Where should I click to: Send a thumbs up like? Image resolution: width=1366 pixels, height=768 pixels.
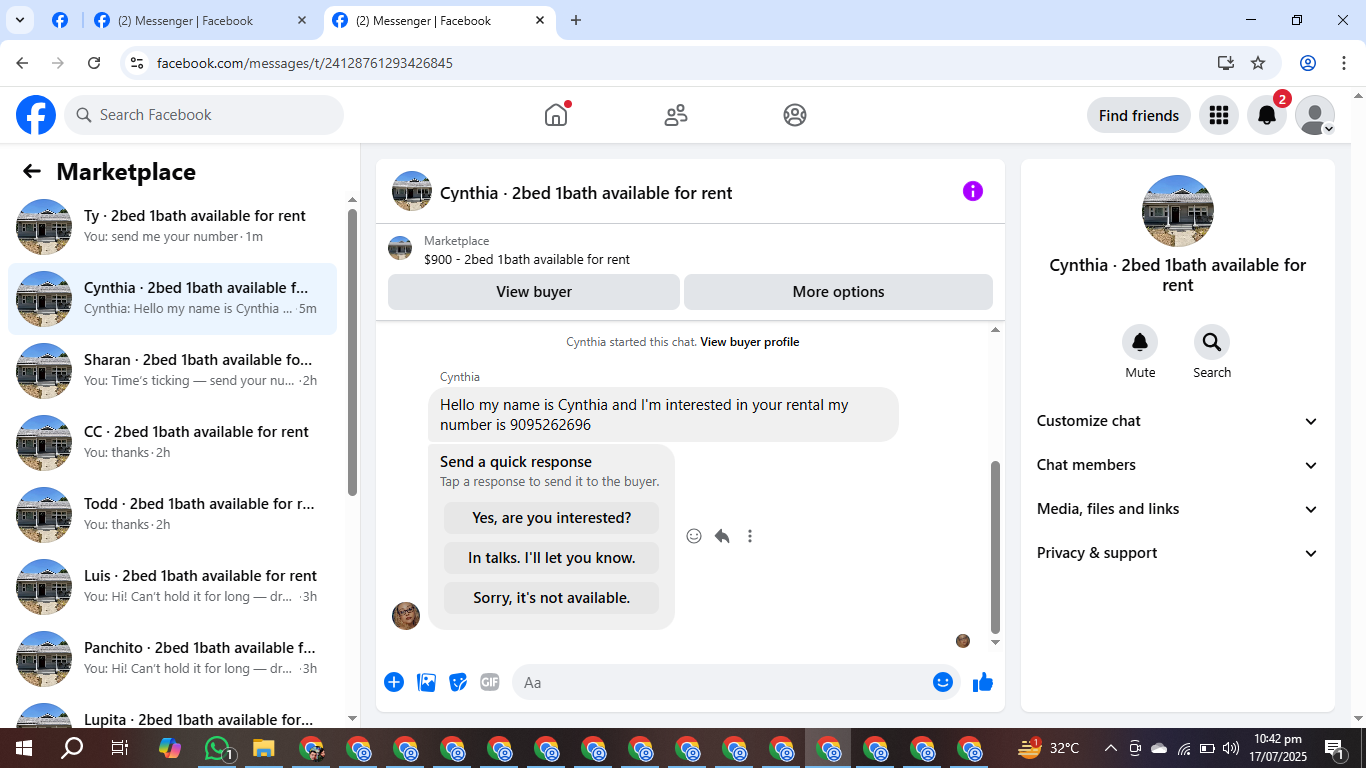tap(983, 682)
